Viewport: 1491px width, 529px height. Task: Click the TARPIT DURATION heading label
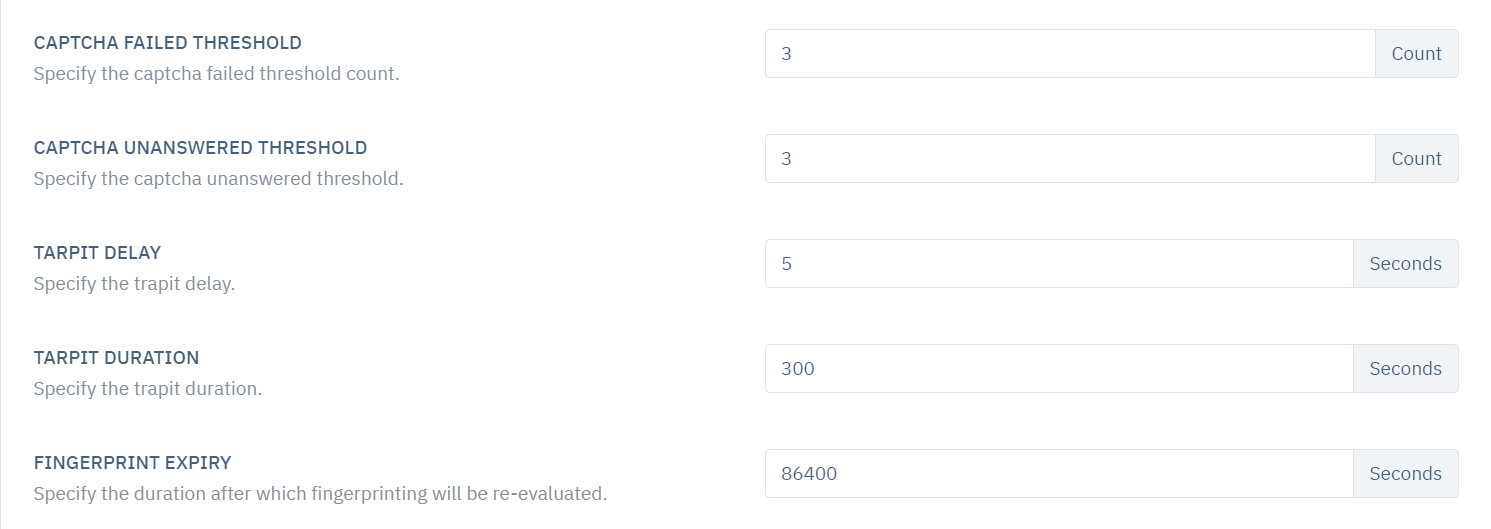pos(116,358)
